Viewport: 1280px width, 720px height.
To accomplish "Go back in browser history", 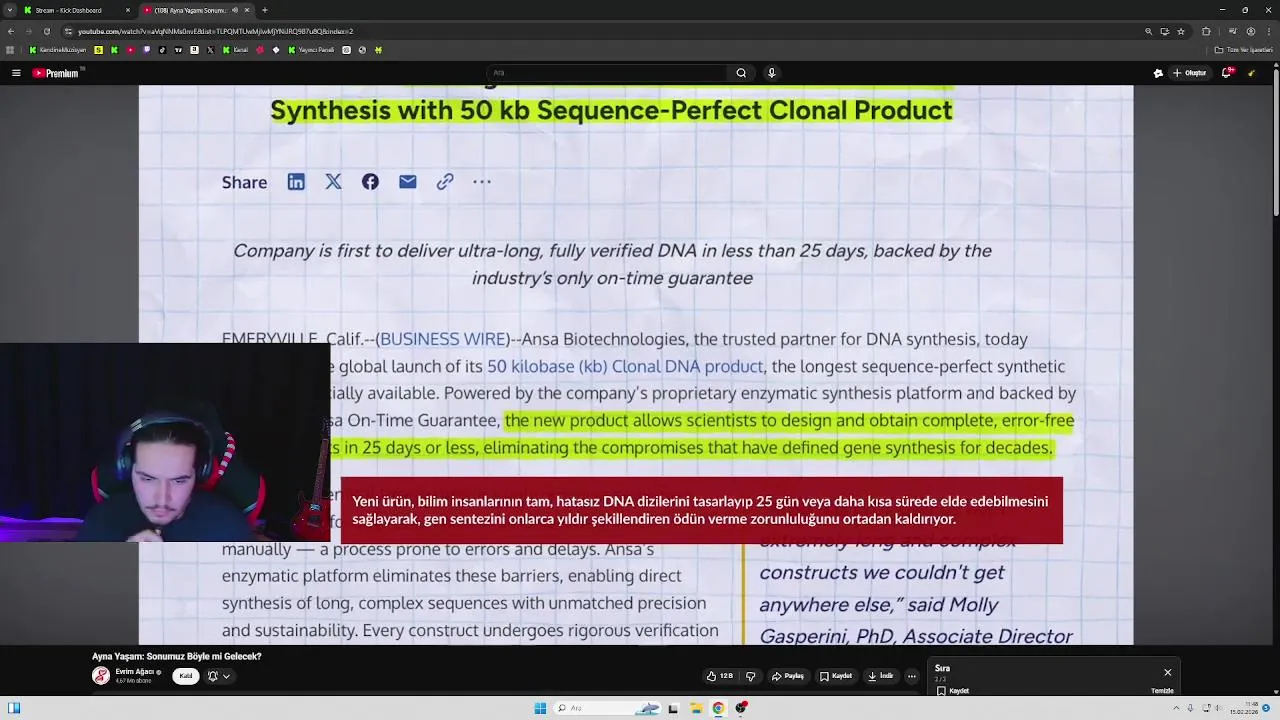I will (11, 31).
